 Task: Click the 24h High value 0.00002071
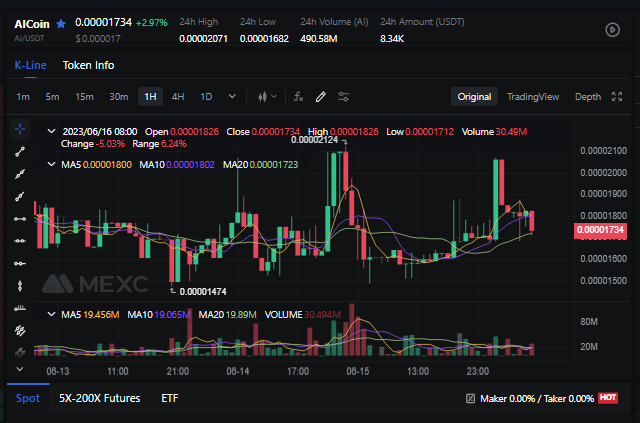(203, 39)
